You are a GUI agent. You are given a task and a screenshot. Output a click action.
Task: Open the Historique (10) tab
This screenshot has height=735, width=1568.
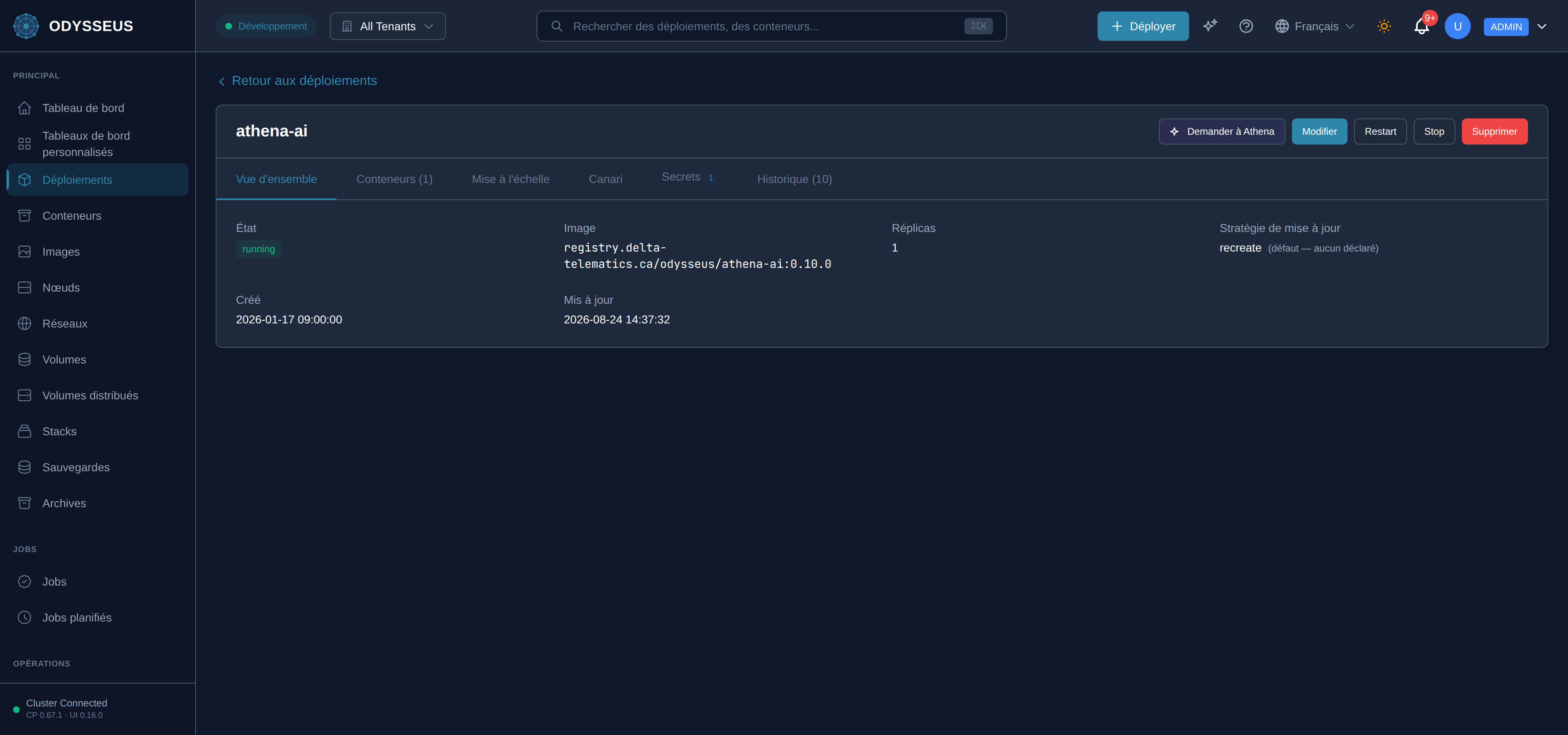794,179
